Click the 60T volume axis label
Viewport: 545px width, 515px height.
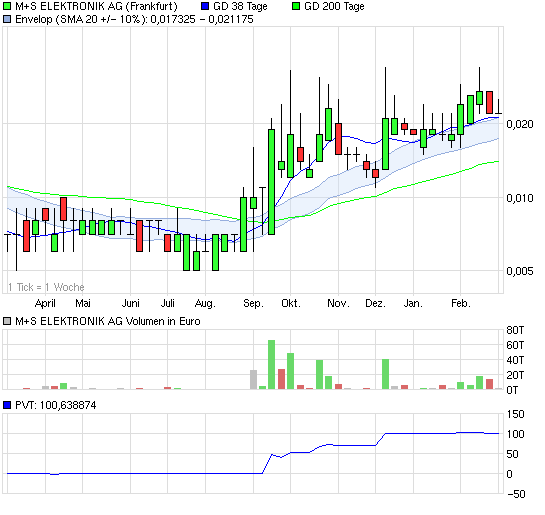click(x=515, y=345)
